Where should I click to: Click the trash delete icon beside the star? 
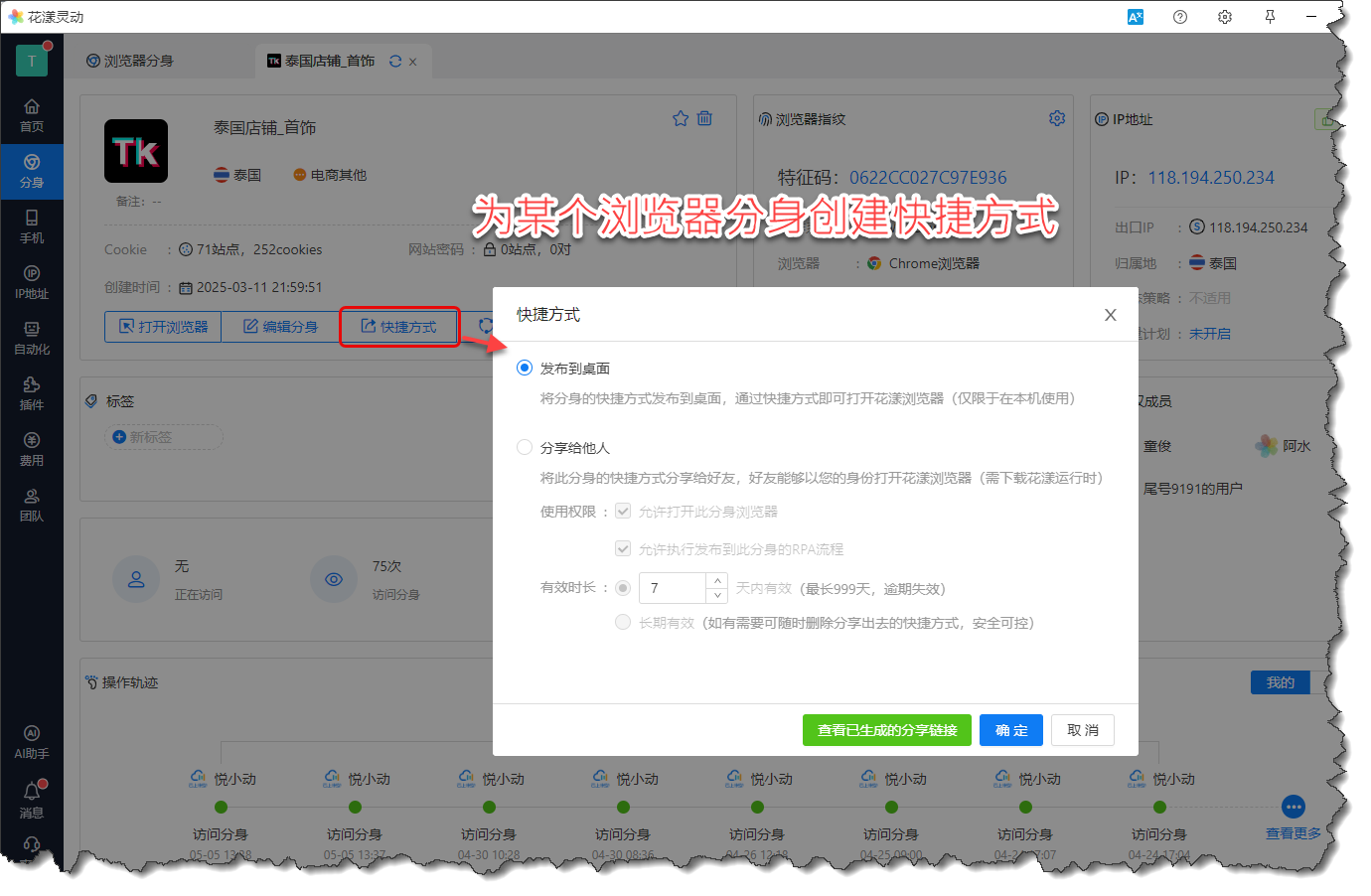(x=704, y=118)
